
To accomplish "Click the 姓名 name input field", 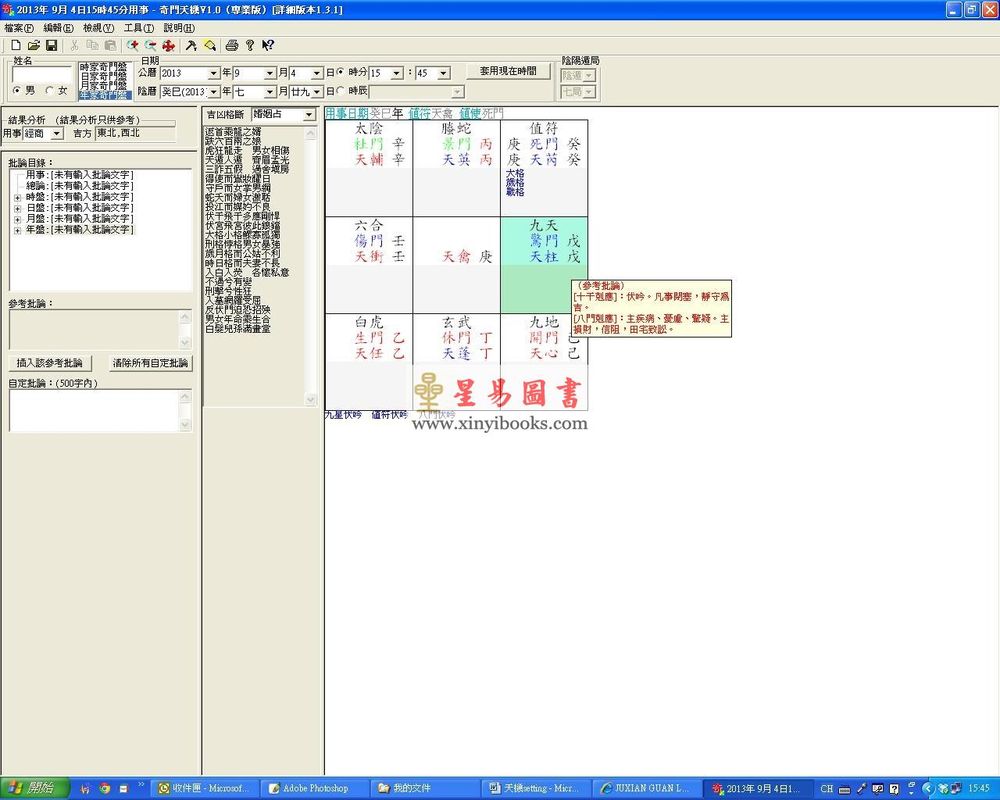I will click(x=41, y=75).
